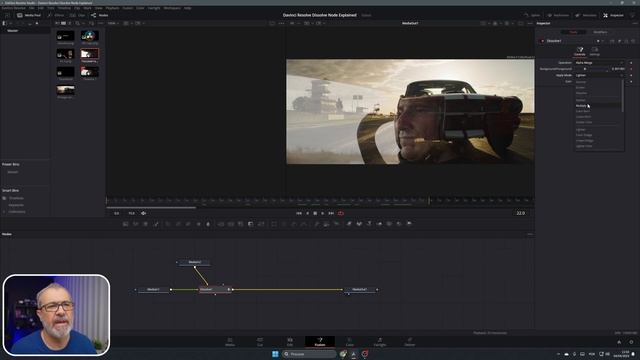
Task: Click the current frame field showing 22.0
Action: pos(520,213)
